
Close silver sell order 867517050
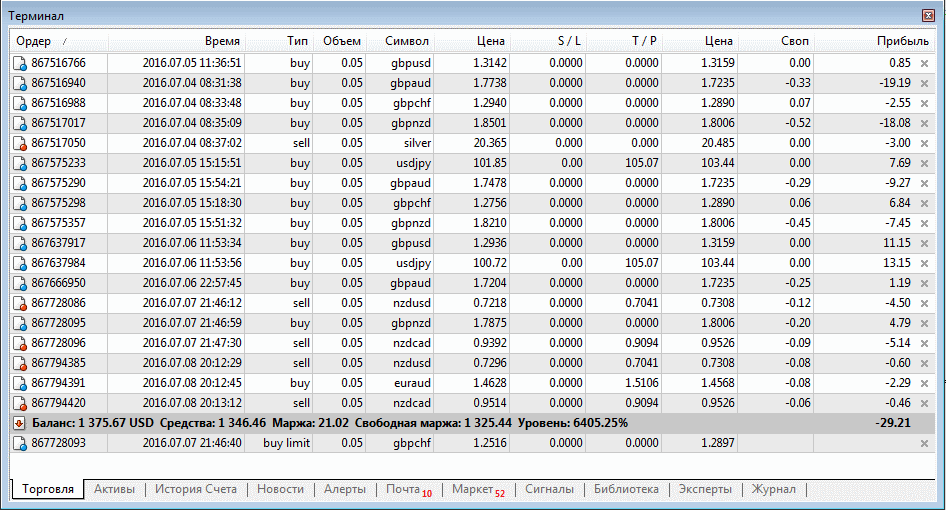(924, 144)
